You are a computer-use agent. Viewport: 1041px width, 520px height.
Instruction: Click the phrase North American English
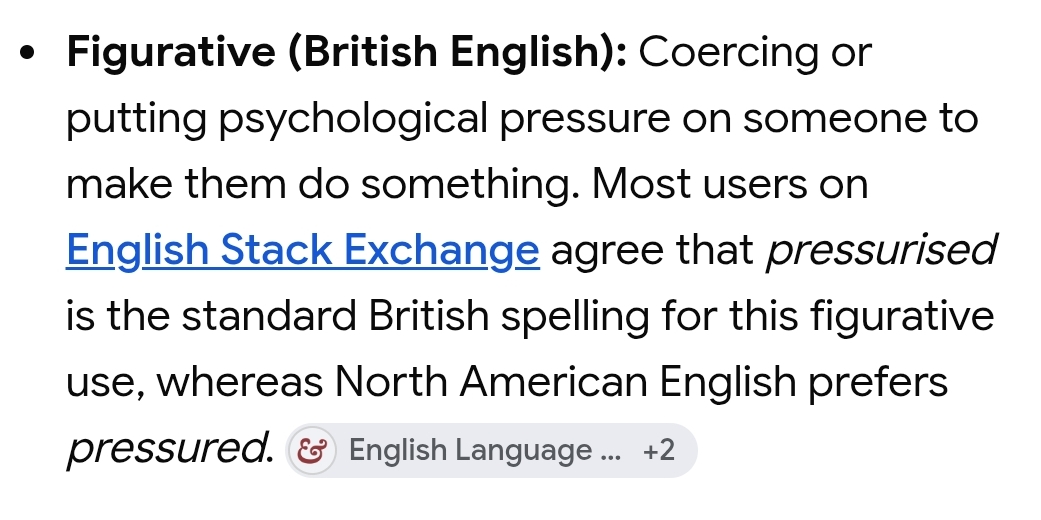(565, 383)
